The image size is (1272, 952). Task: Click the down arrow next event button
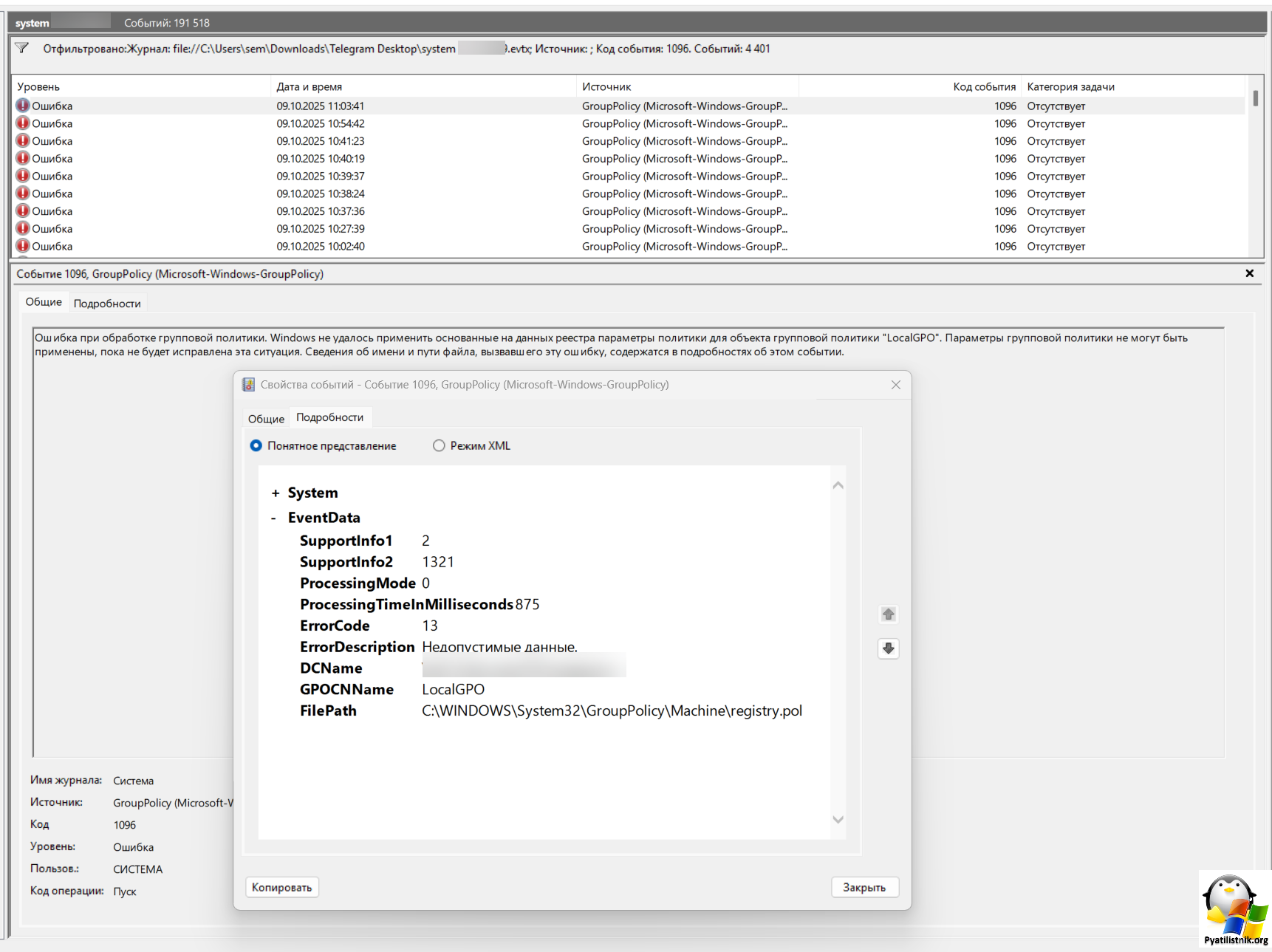[x=888, y=648]
